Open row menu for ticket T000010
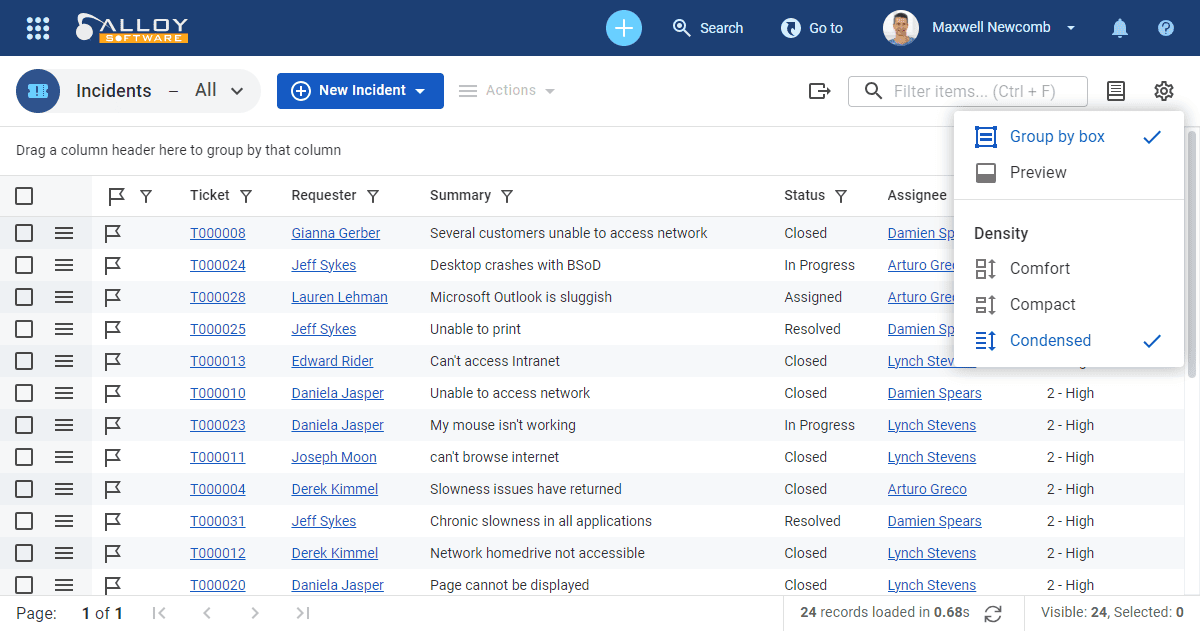Screen dimensions: 1200x631 pos(64,393)
